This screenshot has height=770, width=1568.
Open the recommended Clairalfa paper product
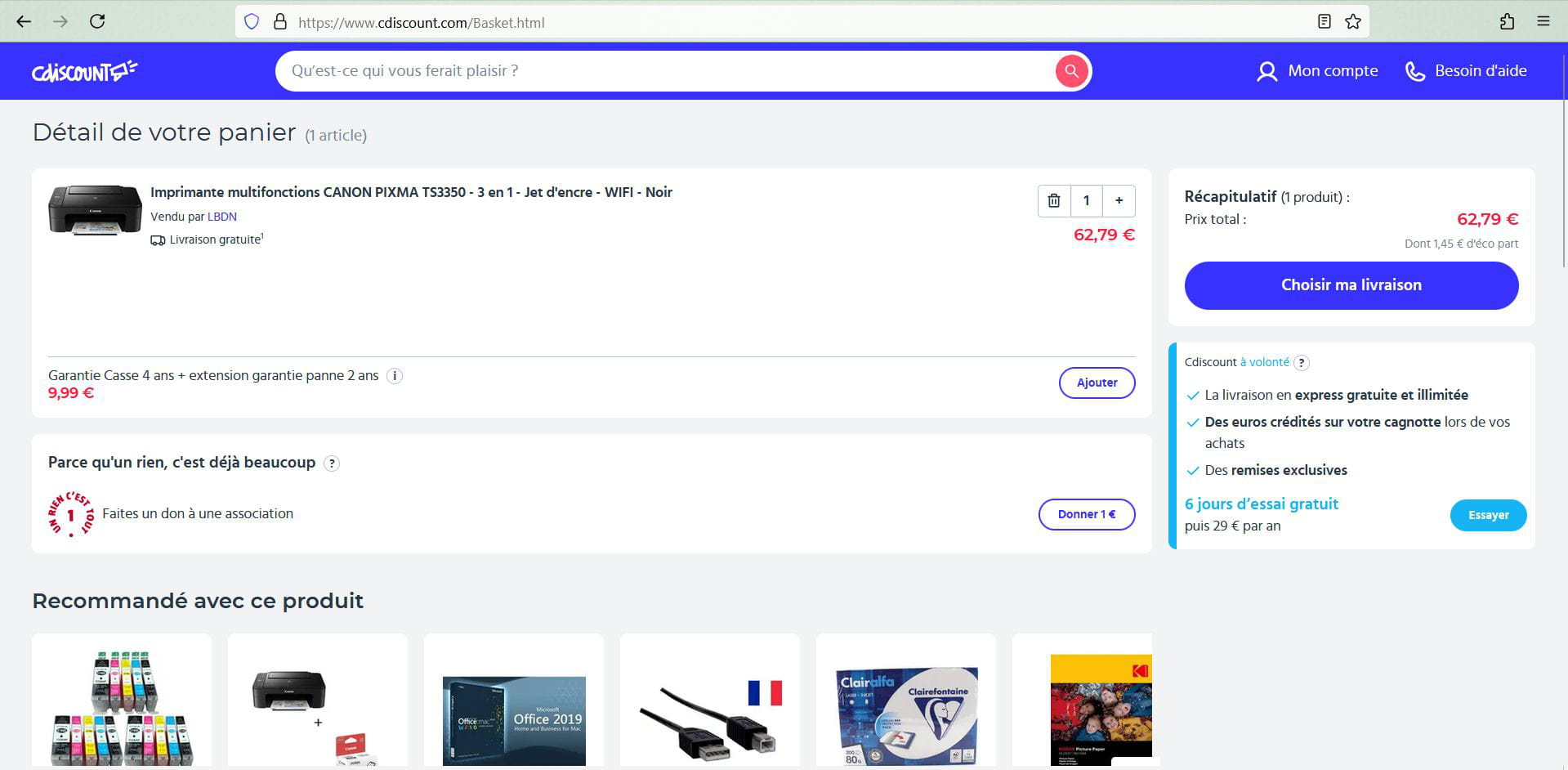click(x=906, y=701)
